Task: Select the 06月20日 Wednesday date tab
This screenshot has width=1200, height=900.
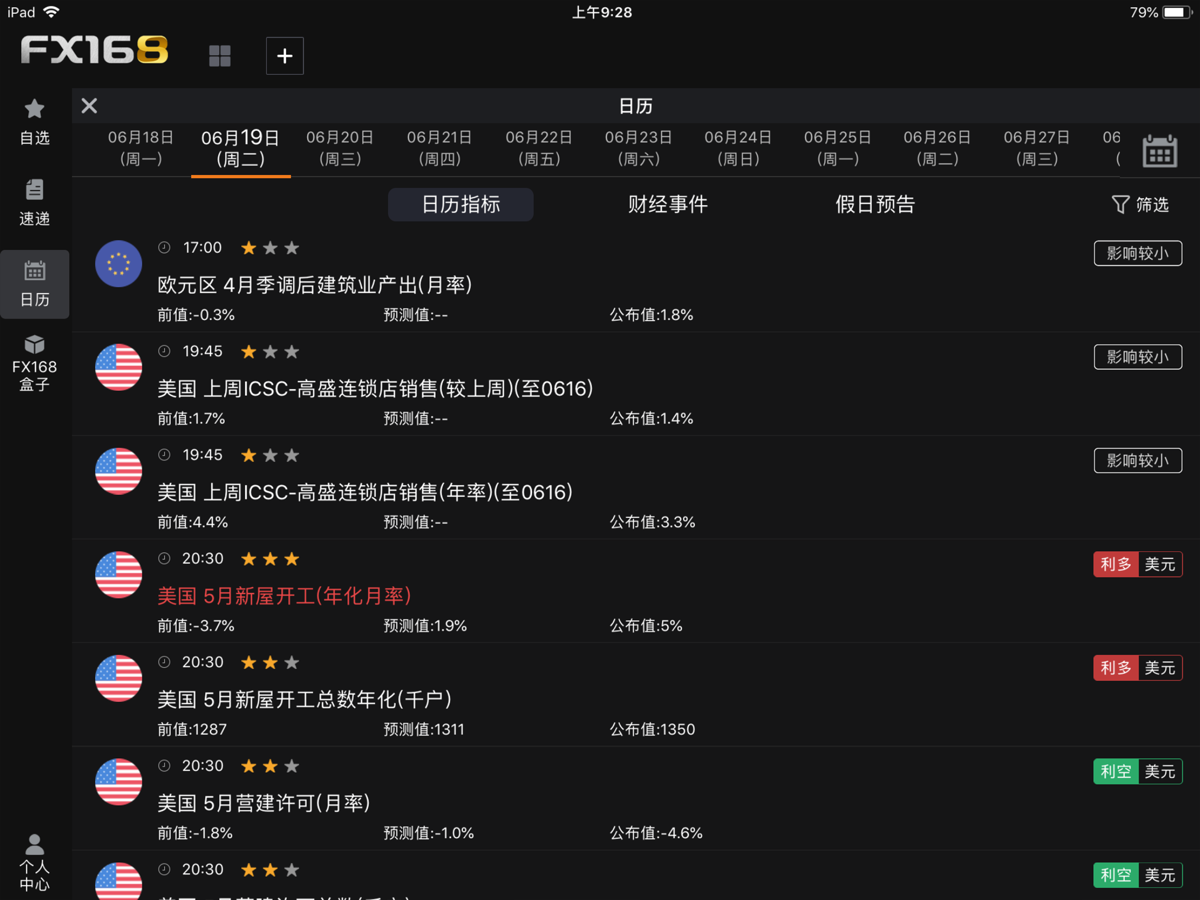Action: click(339, 147)
